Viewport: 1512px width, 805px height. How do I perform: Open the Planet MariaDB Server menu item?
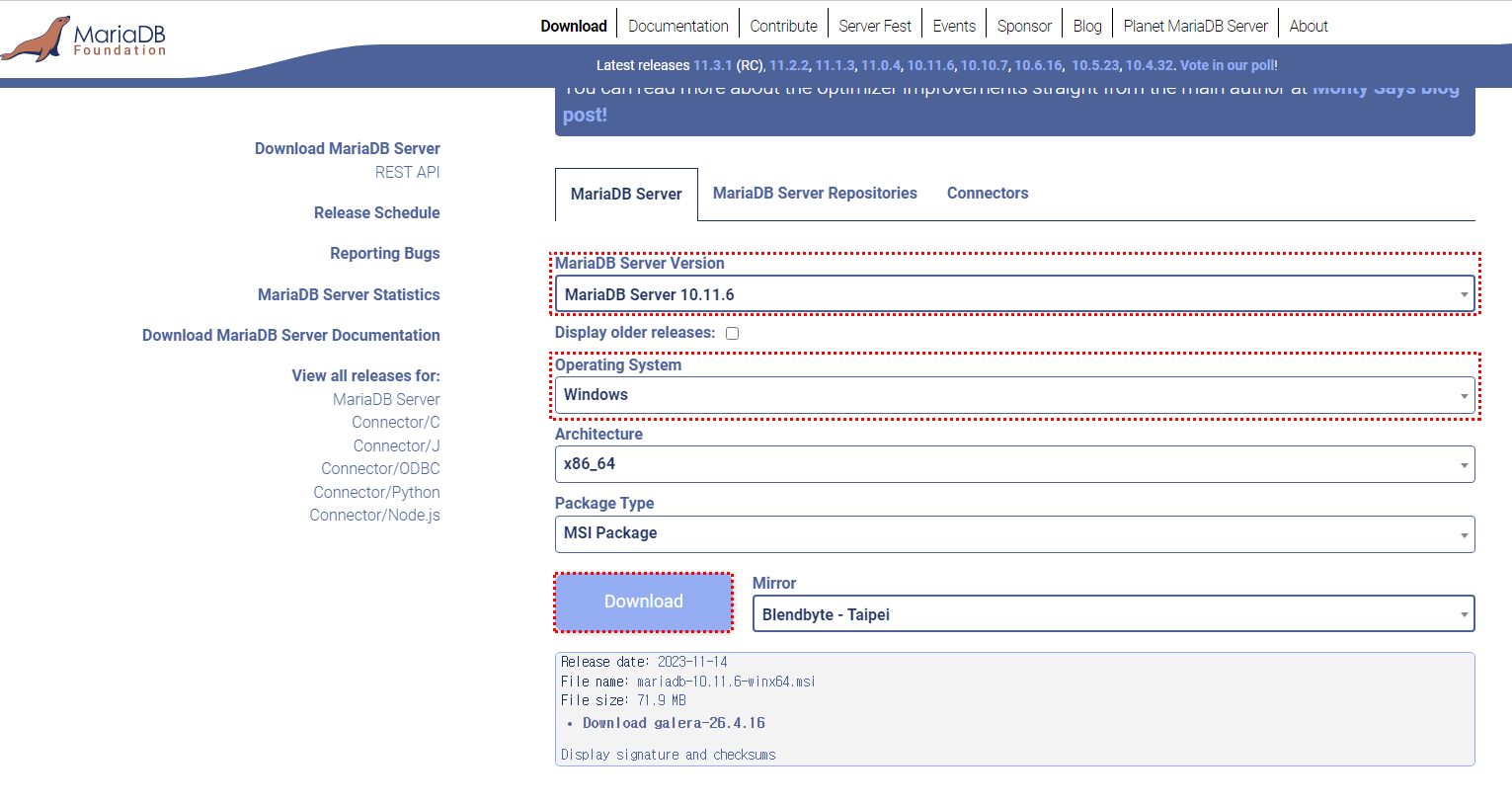coord(1195,26)
